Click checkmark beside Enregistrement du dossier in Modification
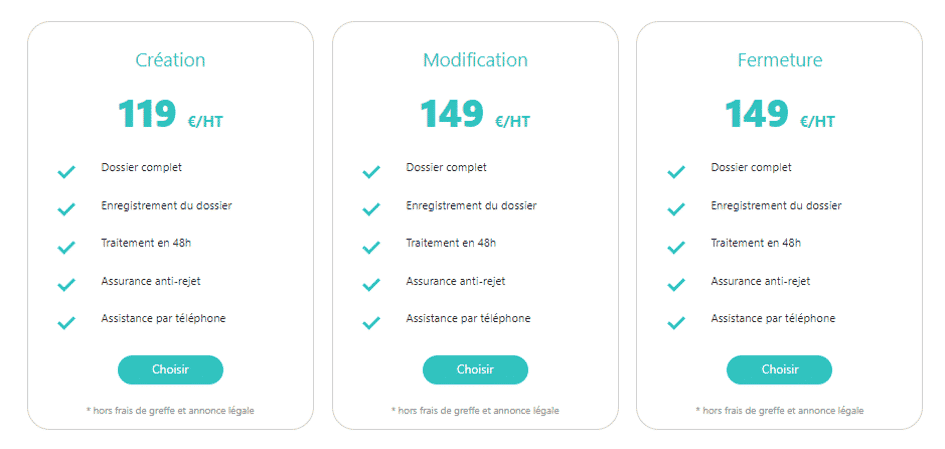Screen dimensions: 945x449 [371, 210]
